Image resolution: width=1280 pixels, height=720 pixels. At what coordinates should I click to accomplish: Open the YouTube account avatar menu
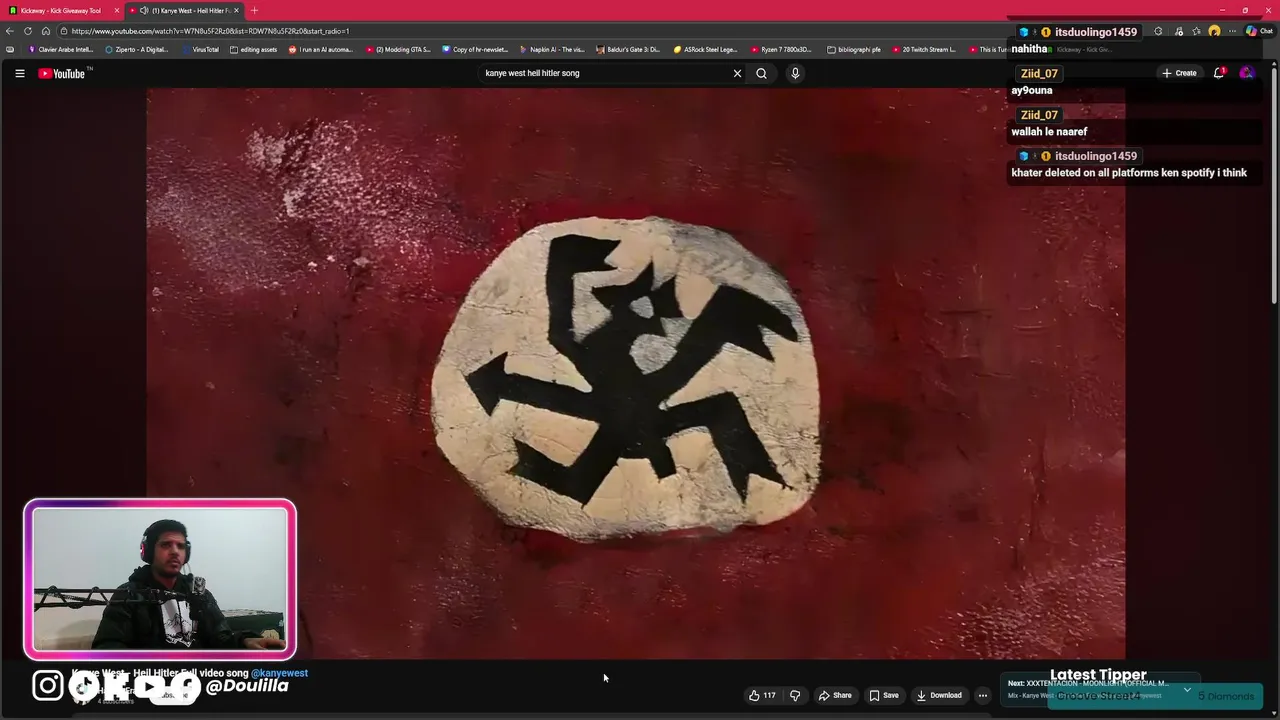[1247, 73]
